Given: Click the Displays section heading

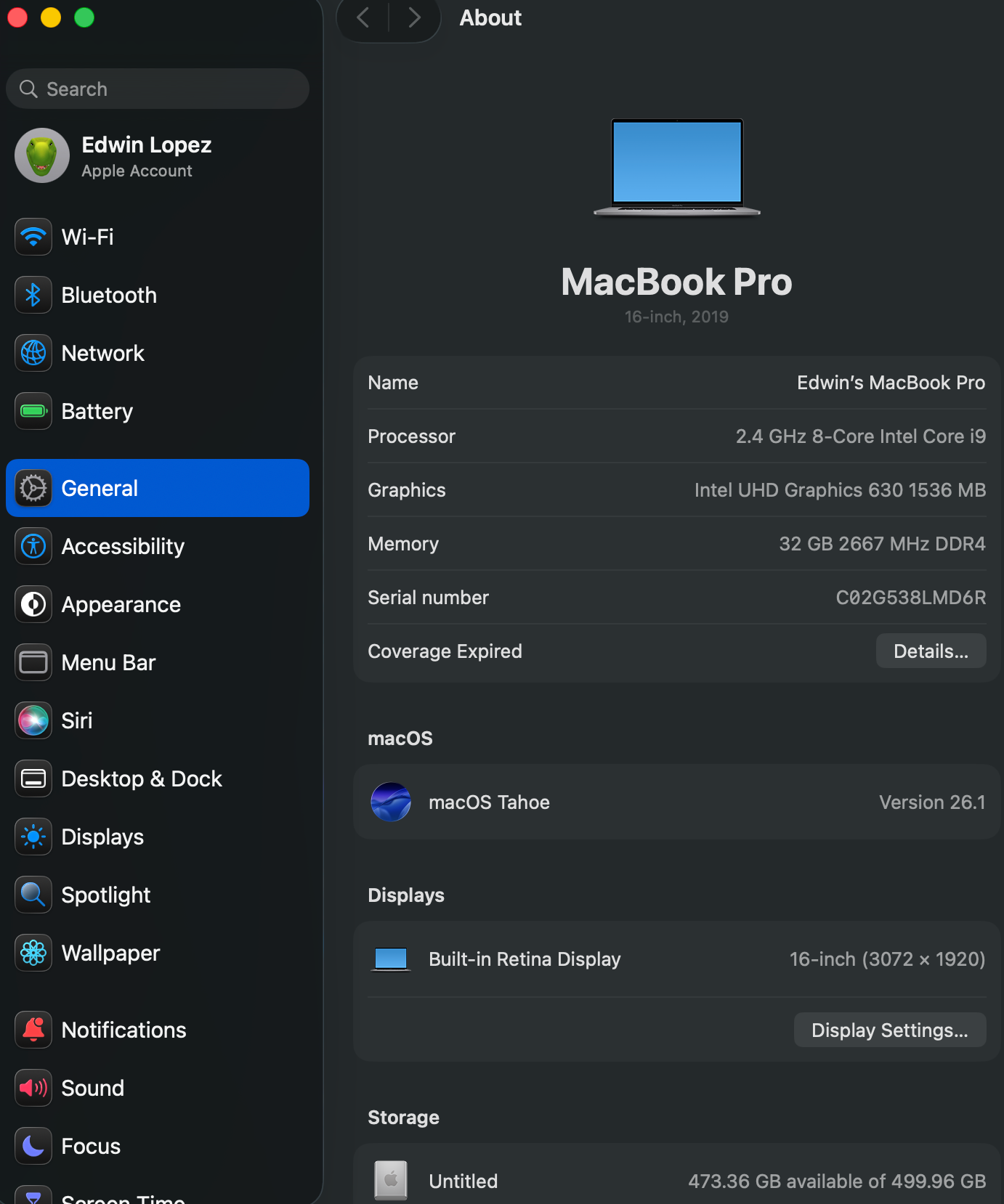Looking at the screenshot, I should click(406, 895).
